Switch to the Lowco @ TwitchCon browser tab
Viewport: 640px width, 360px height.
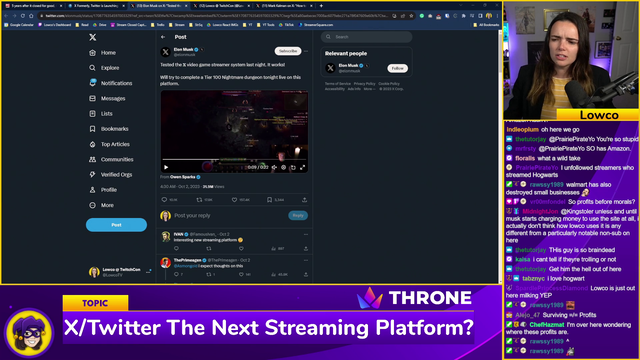coord(221,6)
